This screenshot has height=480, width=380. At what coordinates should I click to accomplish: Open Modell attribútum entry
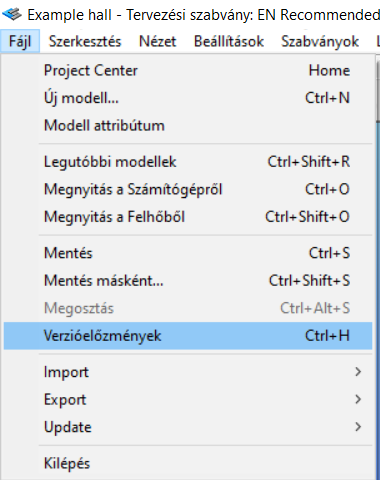[188, 126]
